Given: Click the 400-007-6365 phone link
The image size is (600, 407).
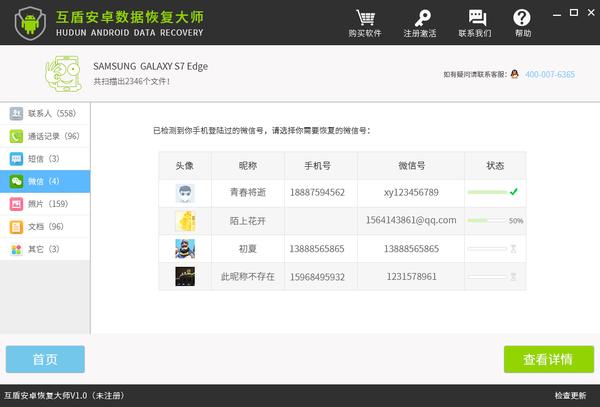Looking at the screenshot, I should click(x=549, y=74).
